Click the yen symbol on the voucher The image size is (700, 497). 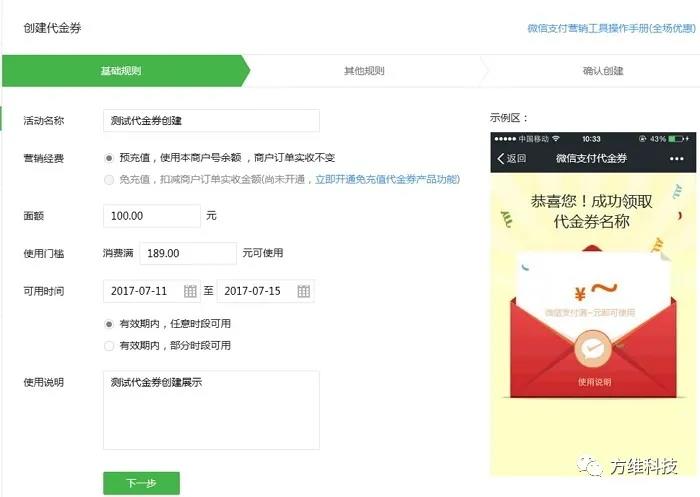click(x=579, y=294)
